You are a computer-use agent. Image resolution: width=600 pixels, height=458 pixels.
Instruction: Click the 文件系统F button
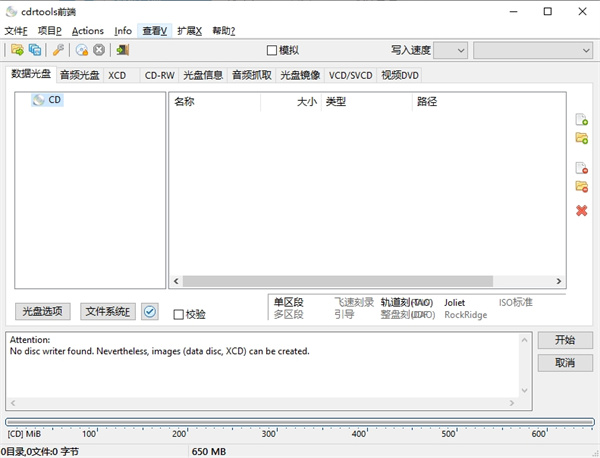(108, 311)
